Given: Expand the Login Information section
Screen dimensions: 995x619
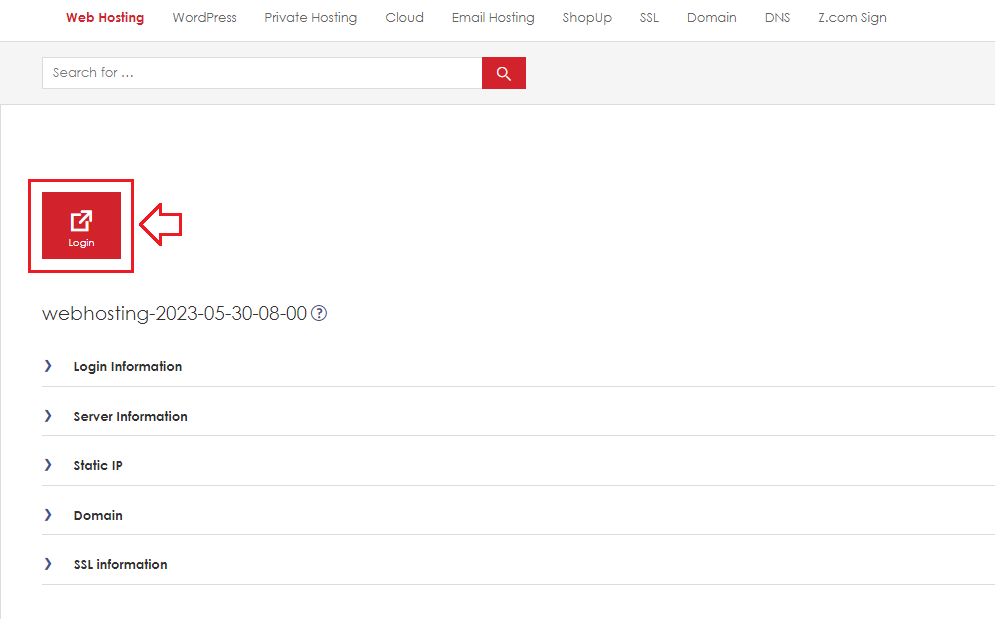Looking at the screenshot, I should pyautogui.click(x=518, y=366).
